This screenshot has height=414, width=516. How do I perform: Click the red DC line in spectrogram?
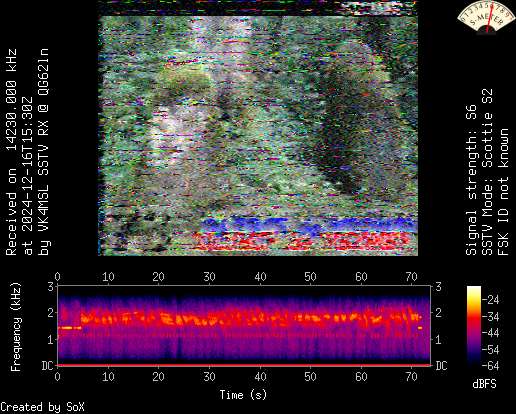pos(244,365)
